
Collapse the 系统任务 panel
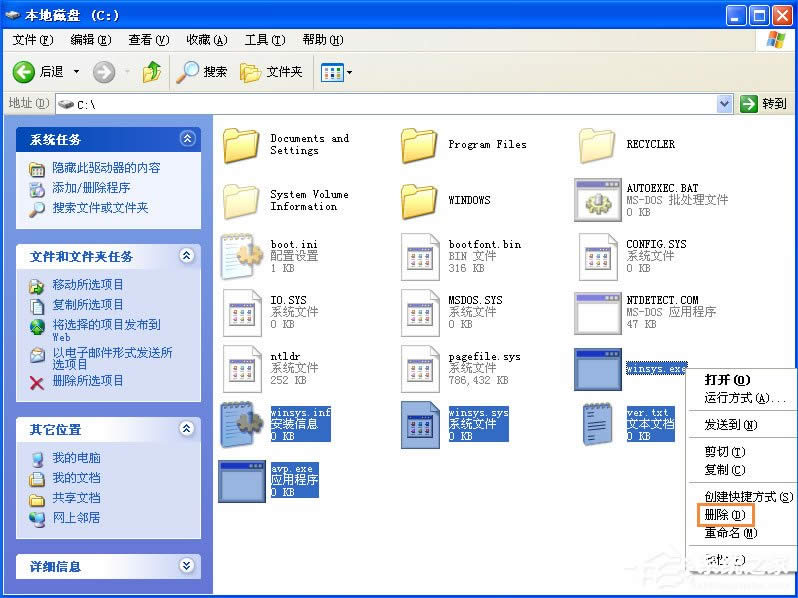pos(187,139)
